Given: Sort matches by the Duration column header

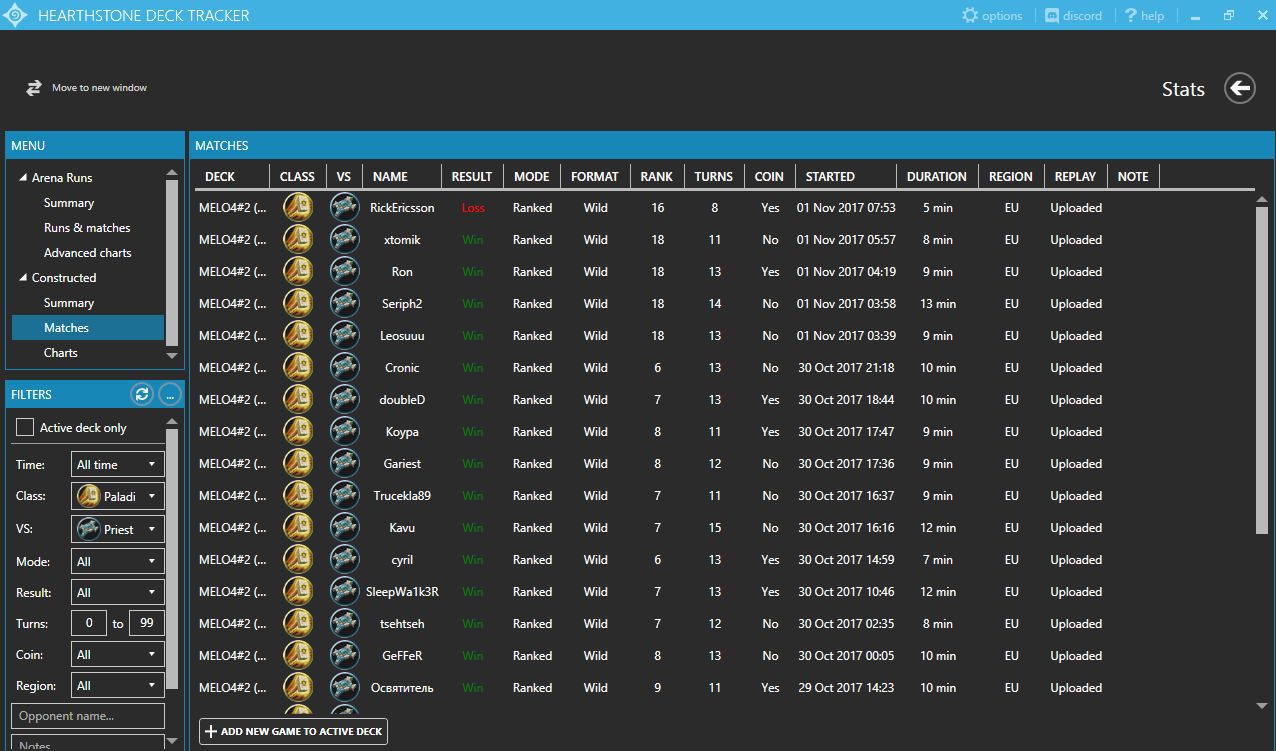Looking at the screenshot, I should point(936,177).
